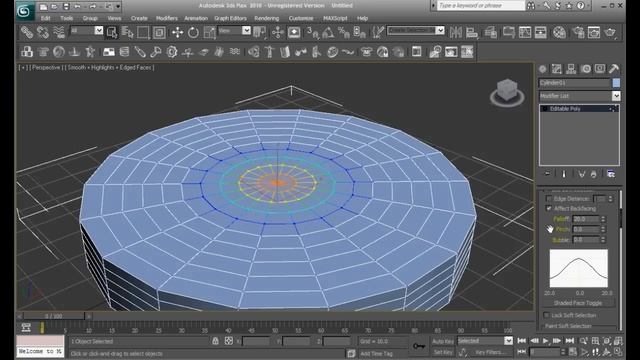Click the Render teapot icon
The width and height of the screenshot is (640, 360).
610,32
